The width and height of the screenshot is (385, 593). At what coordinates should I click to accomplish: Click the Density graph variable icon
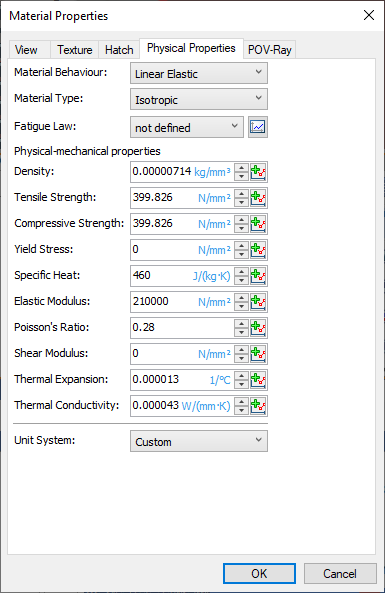click(x=258, y=172)
